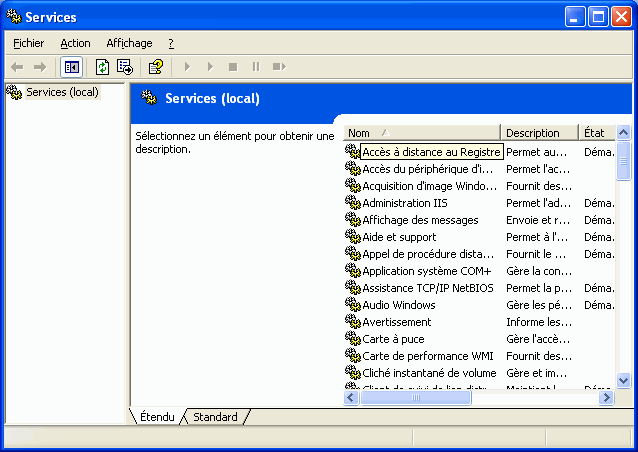Screen dimensions: 638x452
Task: Select the Accès du périphérique d'i... service
Action: 427,169
